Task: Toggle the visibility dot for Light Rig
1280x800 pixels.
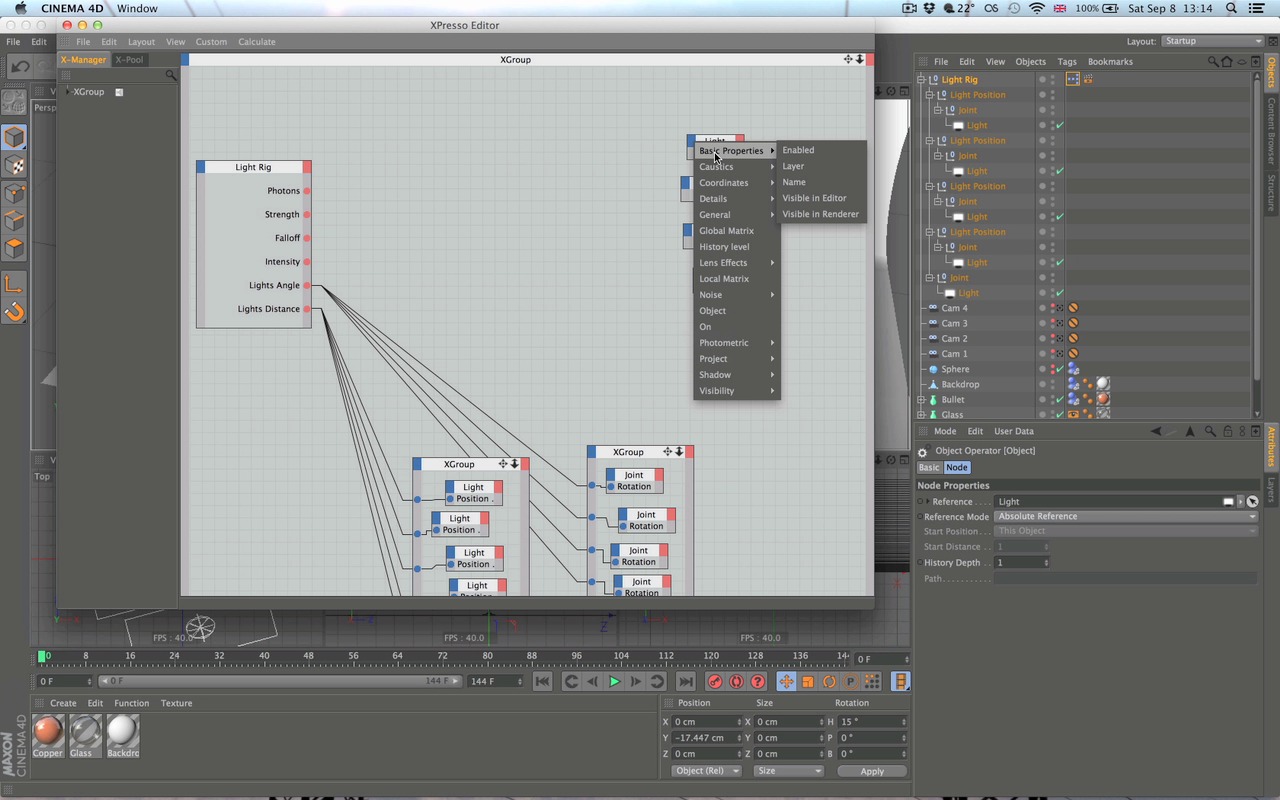Action: click(x=1042, y=77)
